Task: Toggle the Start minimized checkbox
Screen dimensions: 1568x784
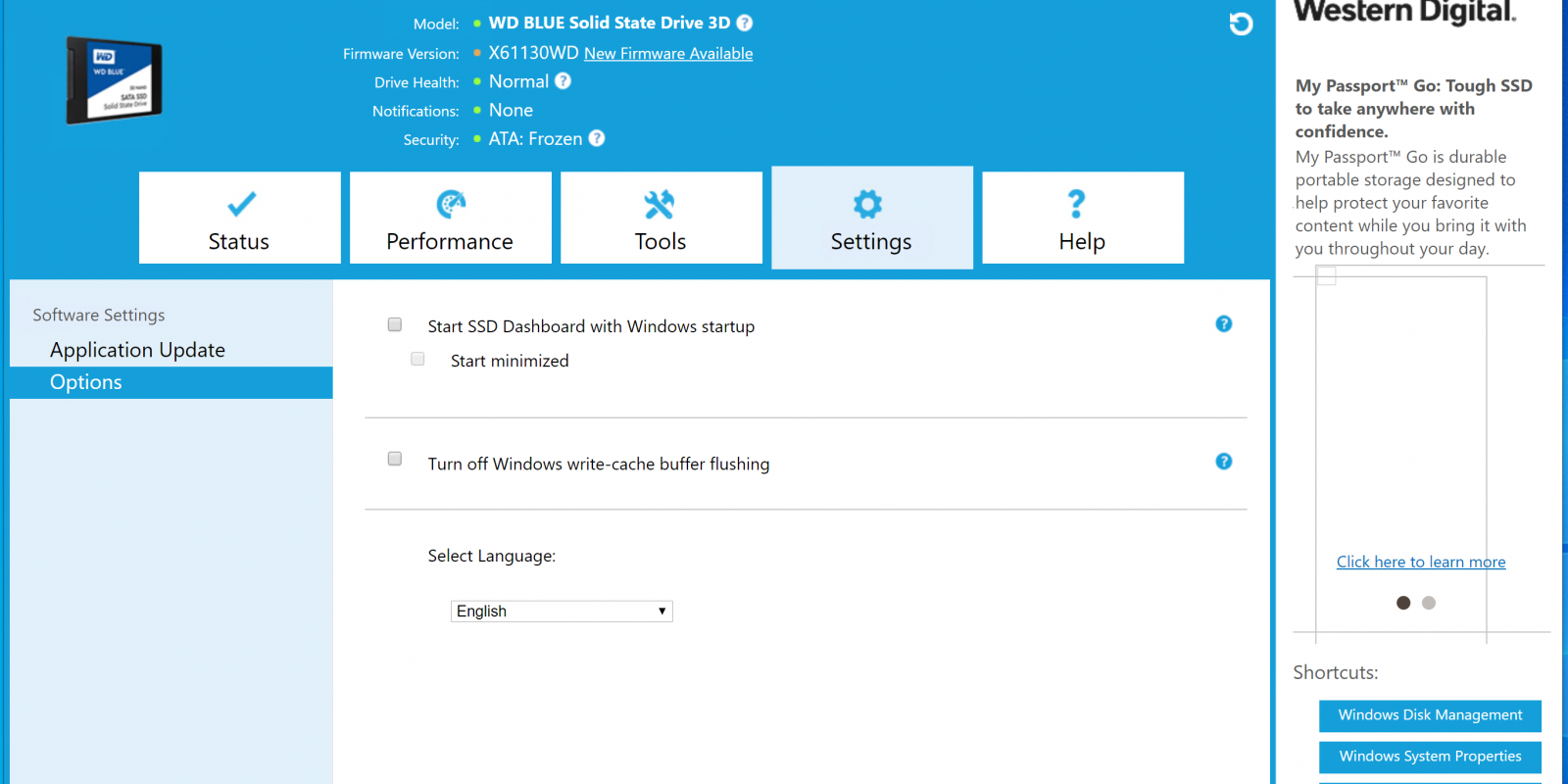Action: [417, 359]
